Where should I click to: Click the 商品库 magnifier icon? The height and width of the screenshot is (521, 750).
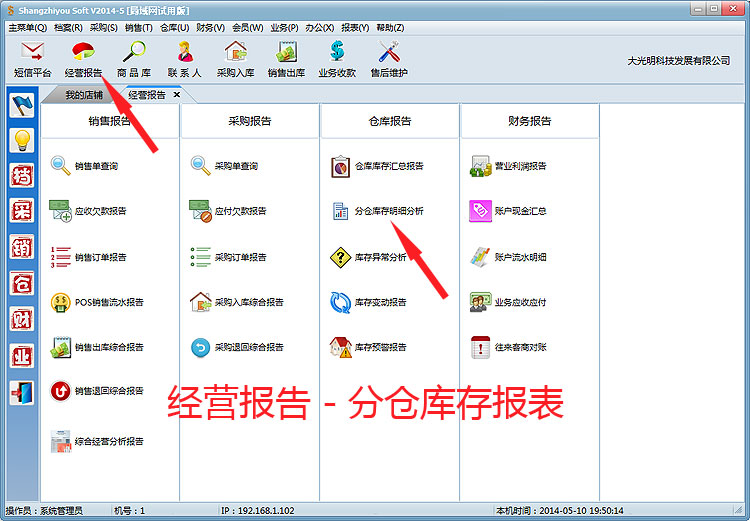coord(134,58)
